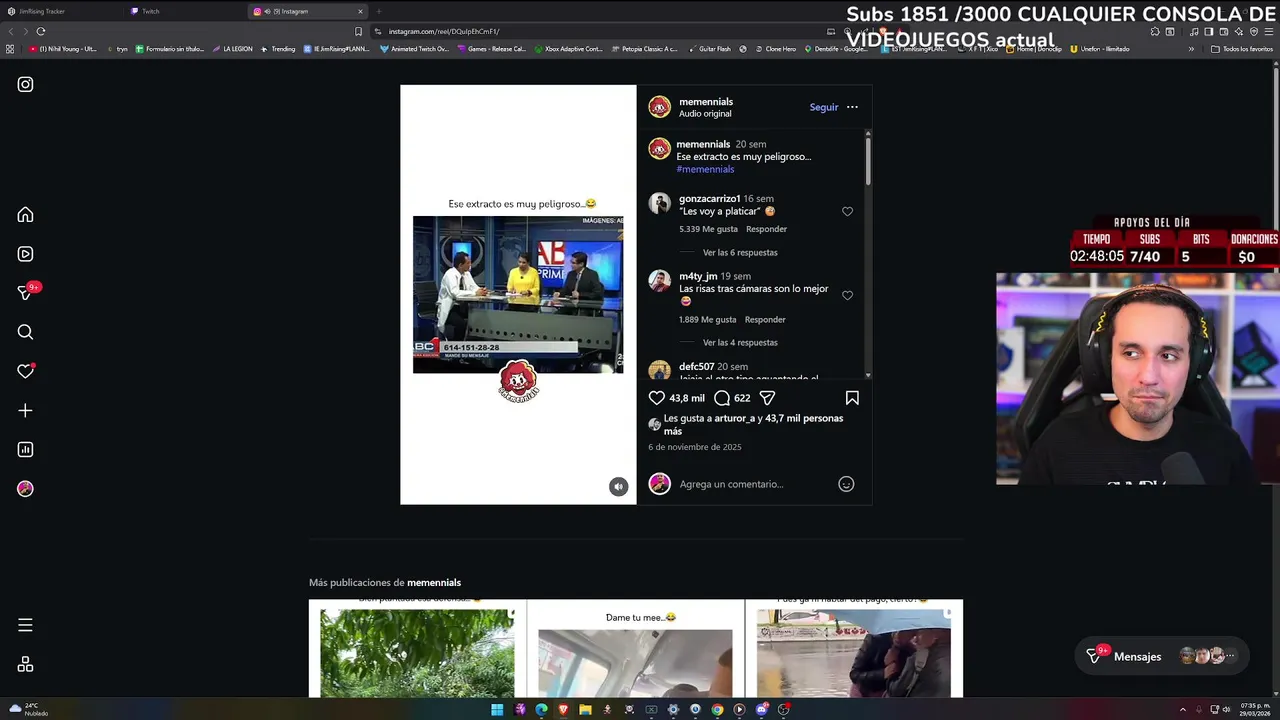1280x720 pixels.
Task: Like the reel with heart icon
Action: [x=657, y=398]
